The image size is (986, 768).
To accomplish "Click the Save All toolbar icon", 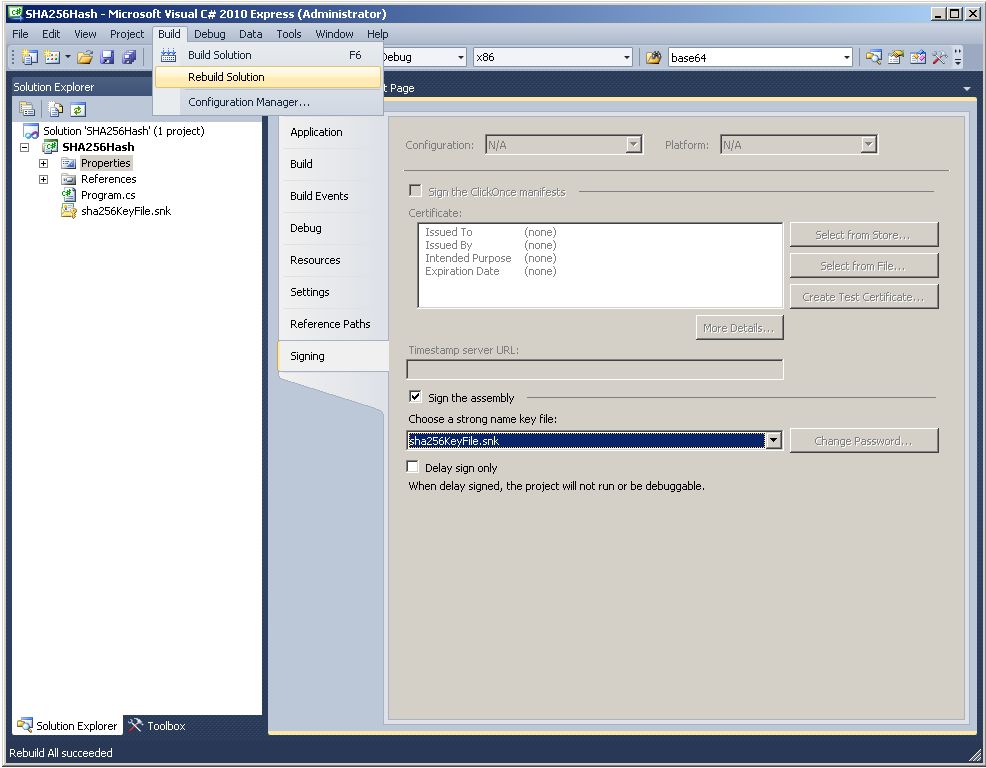I will click(x=130, y=57).
